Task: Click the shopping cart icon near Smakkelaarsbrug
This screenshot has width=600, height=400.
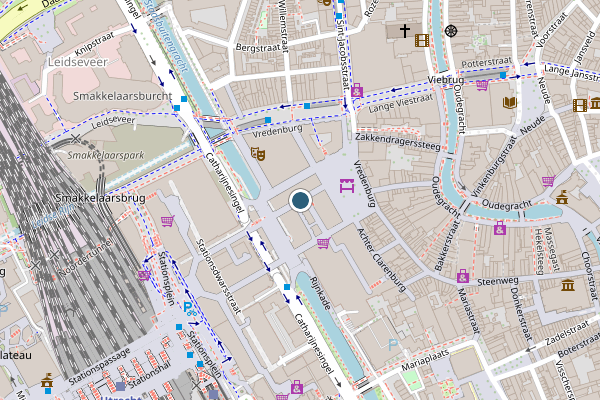Action: (x=168, y=221)
